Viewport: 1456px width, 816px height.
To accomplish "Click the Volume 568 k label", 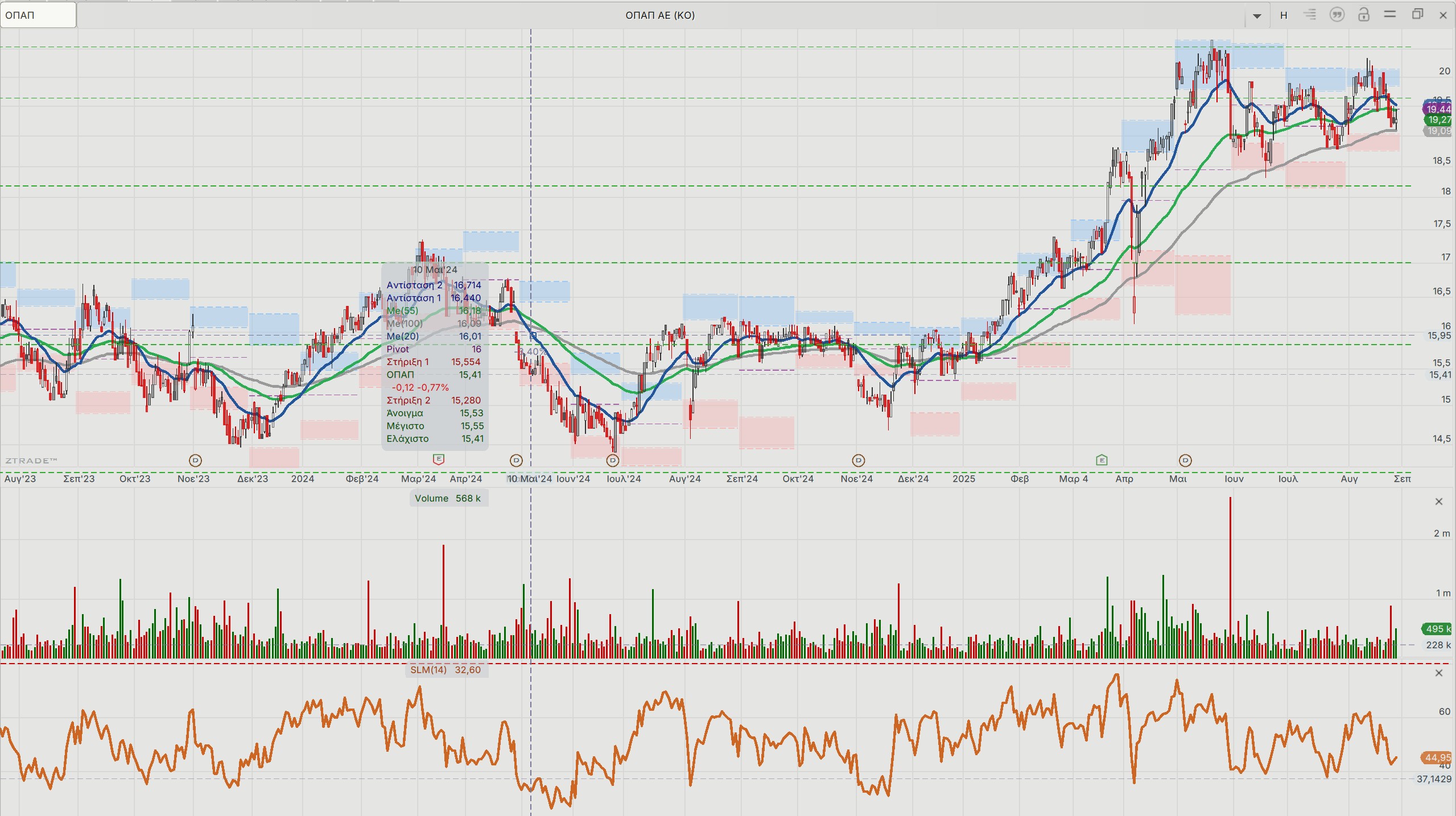I will point(448,498).
